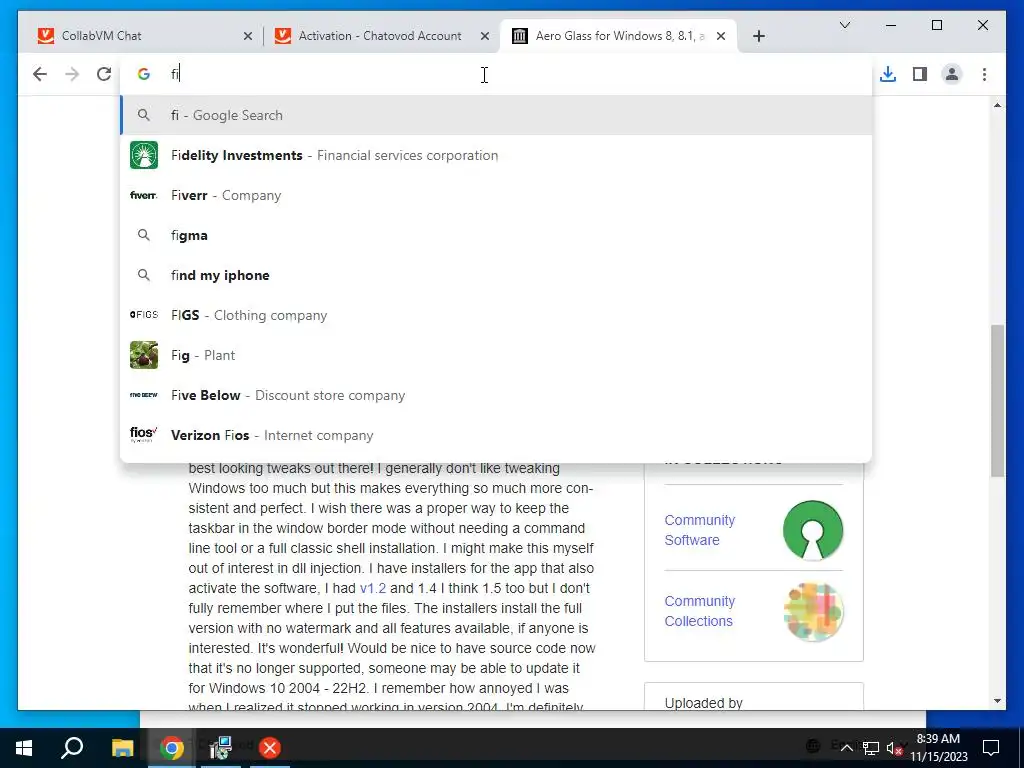
Task: Click the forward navigation arrow
Action: 72,74
